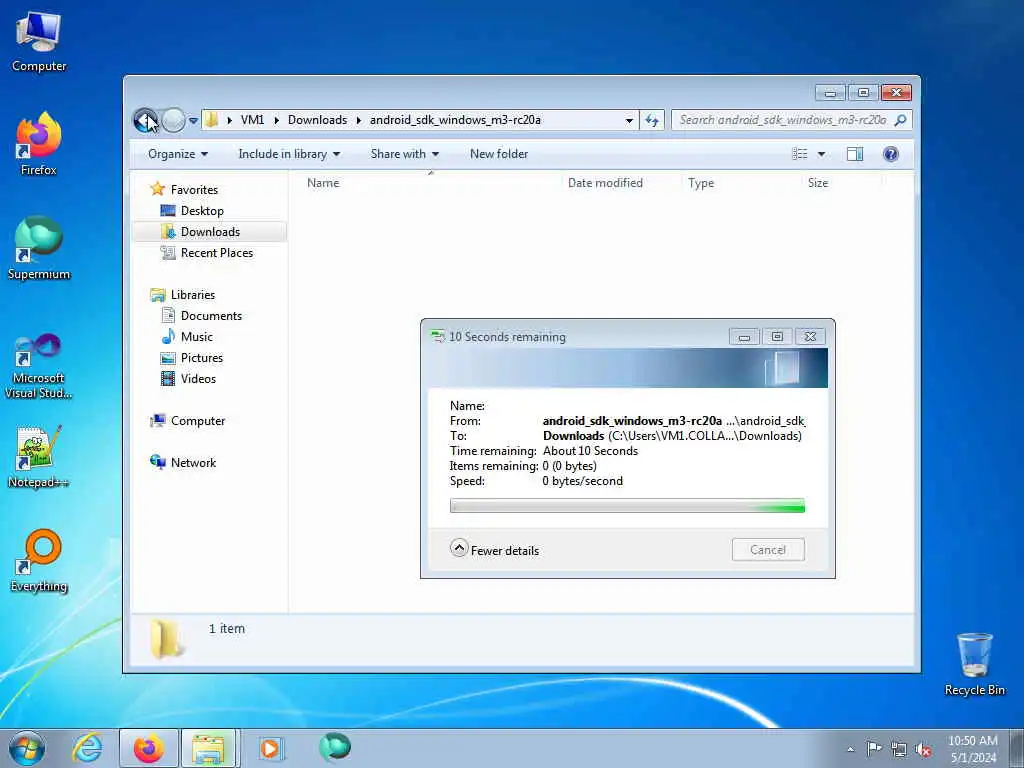The width and height of the screenshot is (1024, 768).
Task: Open Explorer help with question mark icon
Action: click(890, 154)
